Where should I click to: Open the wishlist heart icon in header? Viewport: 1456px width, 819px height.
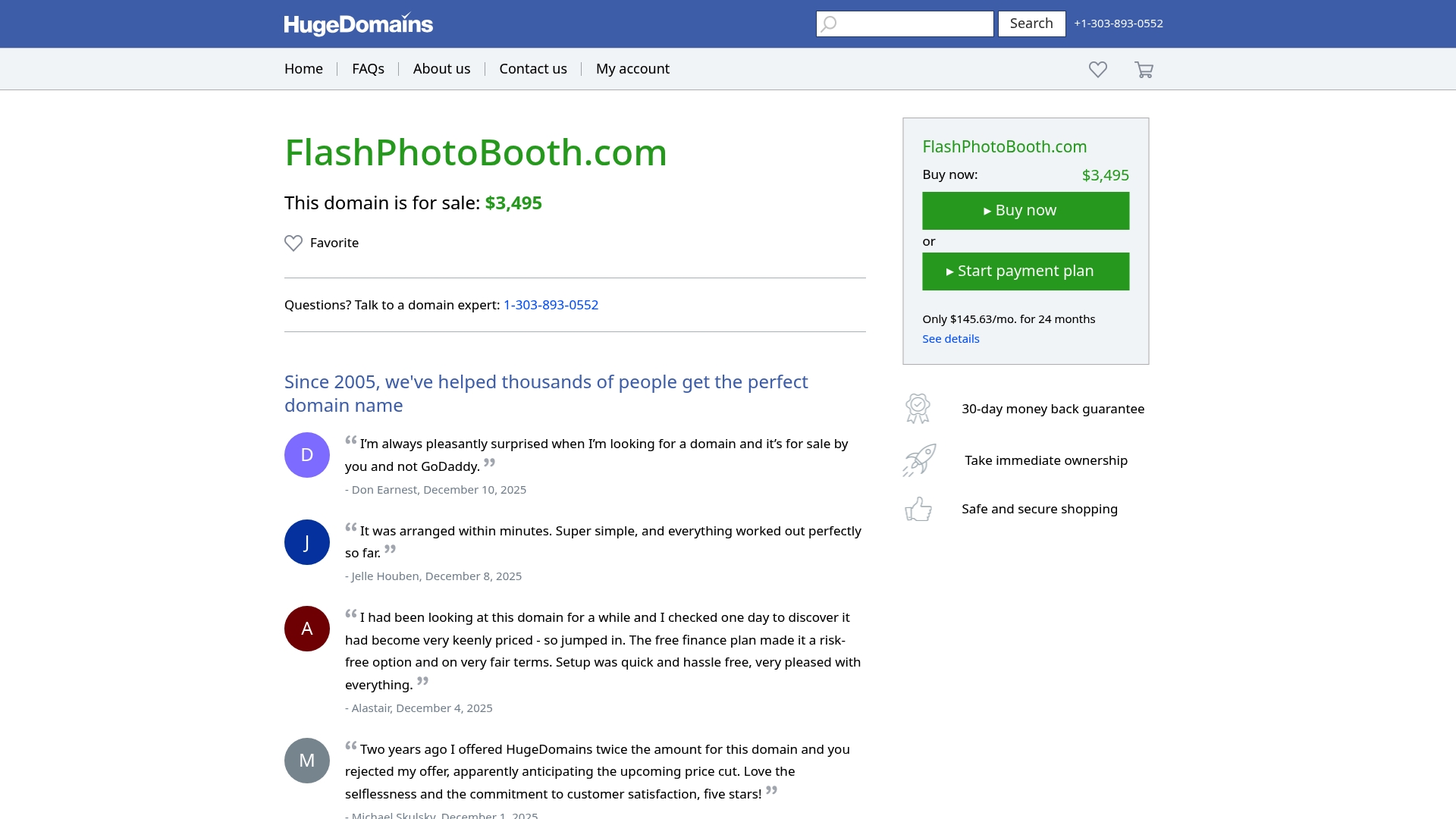pos(1097,69)
